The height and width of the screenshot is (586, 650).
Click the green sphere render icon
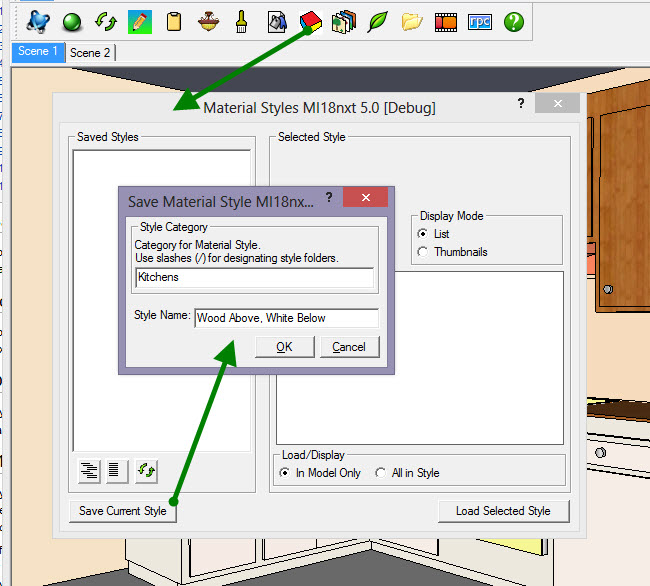[72, 20]
